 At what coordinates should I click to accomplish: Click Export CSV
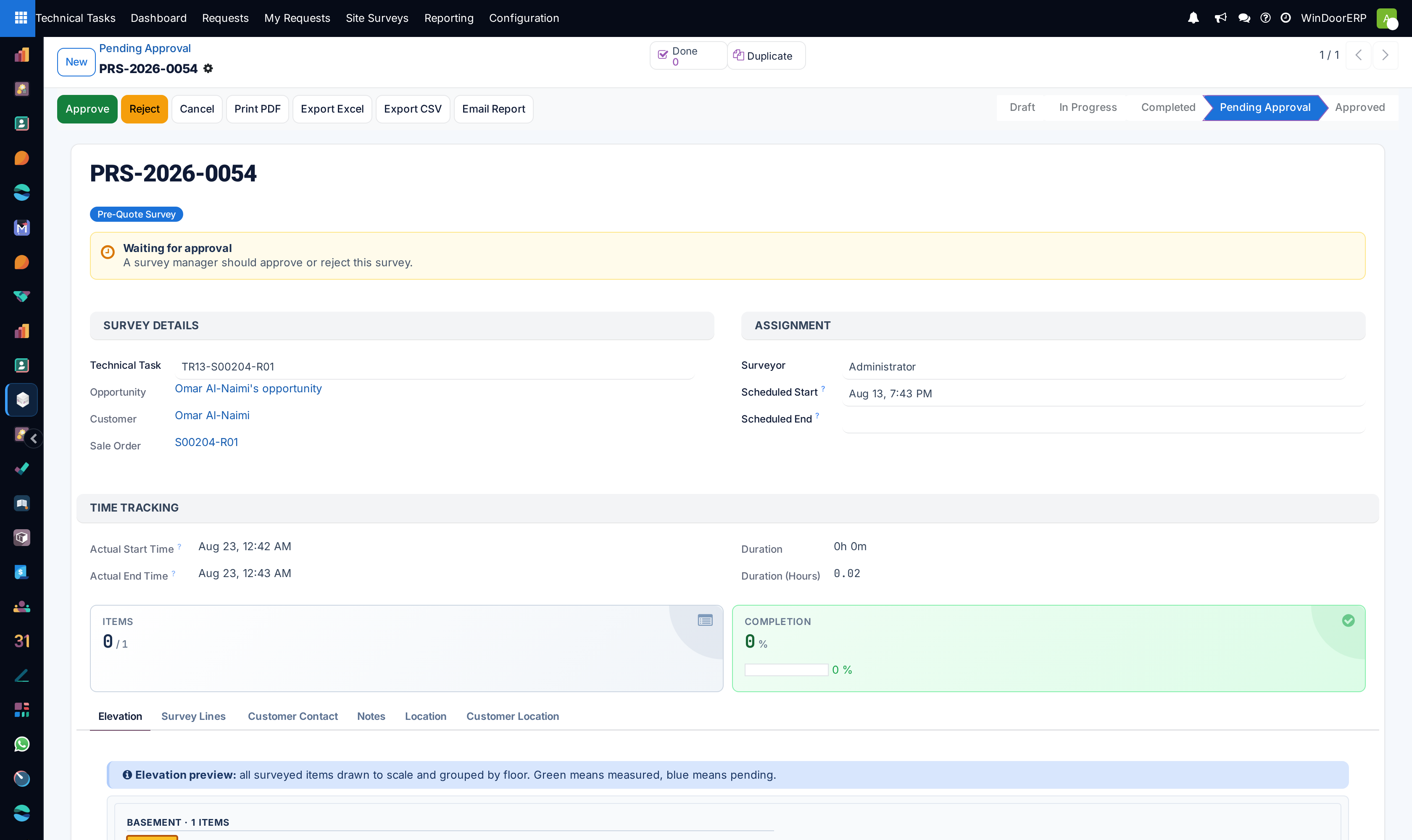pos(412,109)
